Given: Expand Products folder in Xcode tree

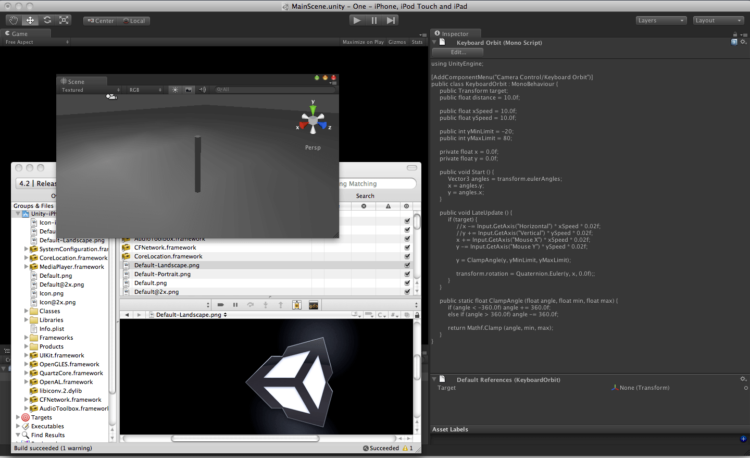Looking at the screenshot, I should coord(26,346).
